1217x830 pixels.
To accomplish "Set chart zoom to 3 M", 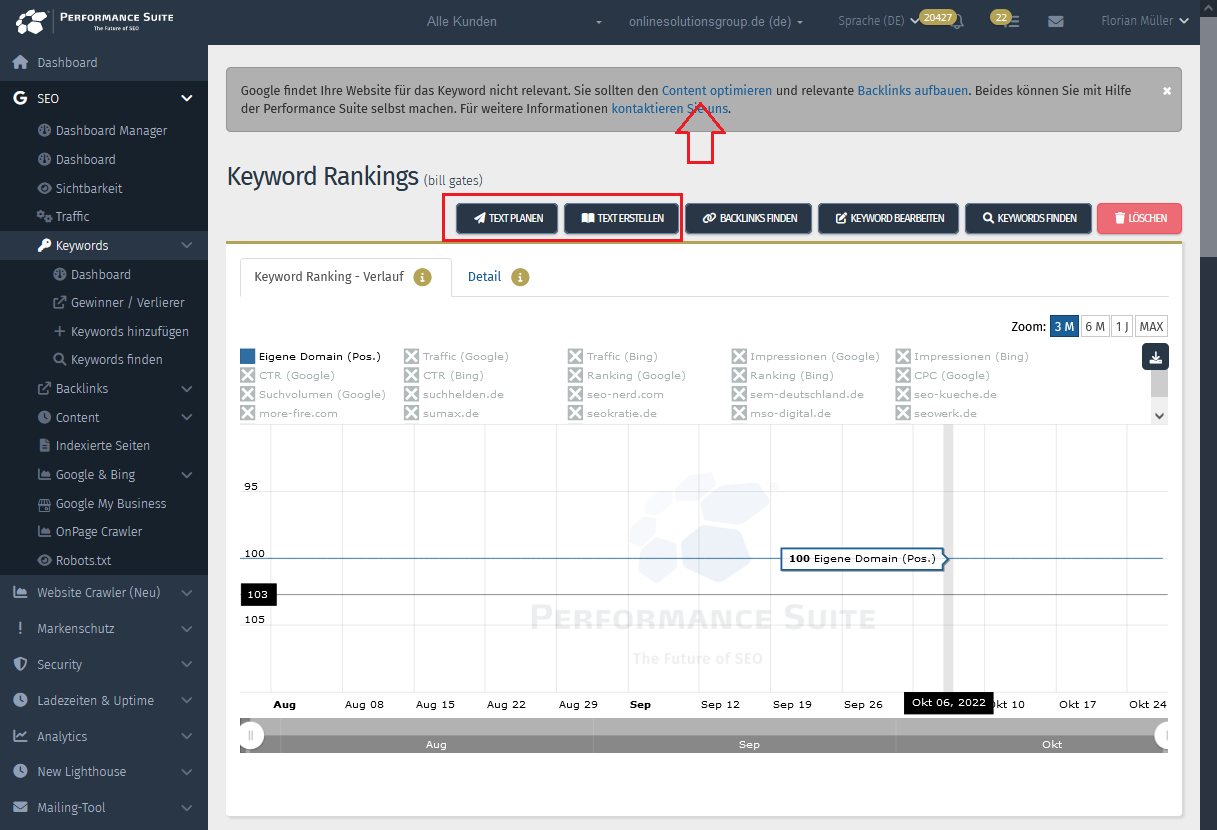I will (x=1064, y=327).
